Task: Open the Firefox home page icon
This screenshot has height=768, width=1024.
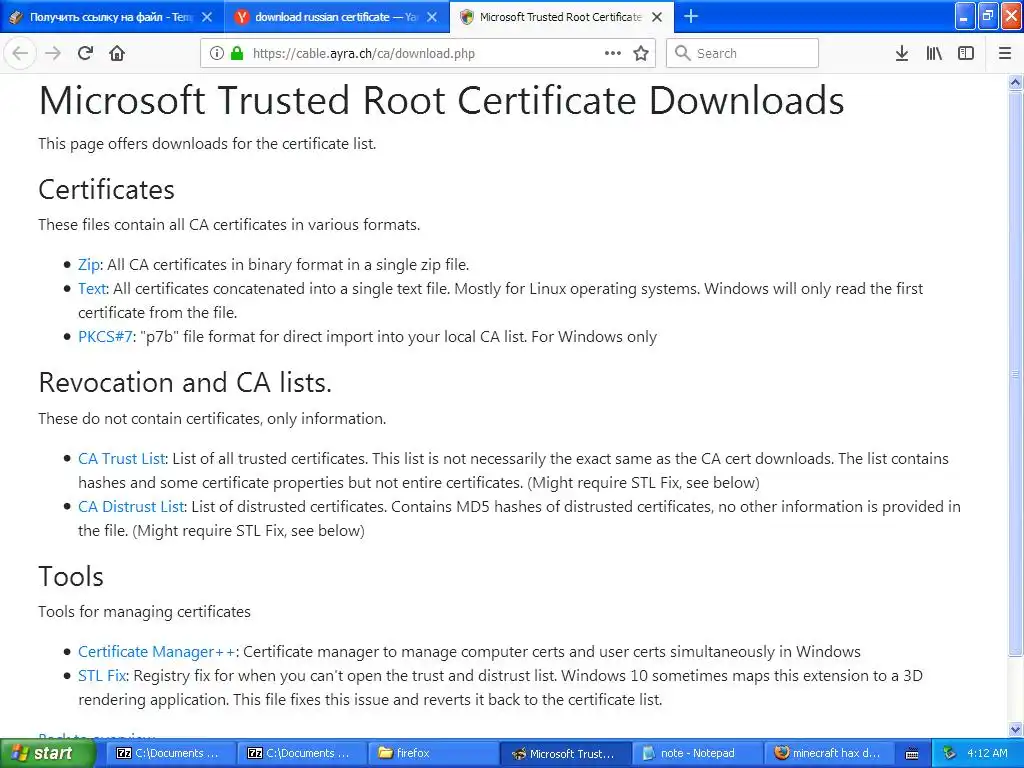Action: pyautogui.click(x=117, y=53)
